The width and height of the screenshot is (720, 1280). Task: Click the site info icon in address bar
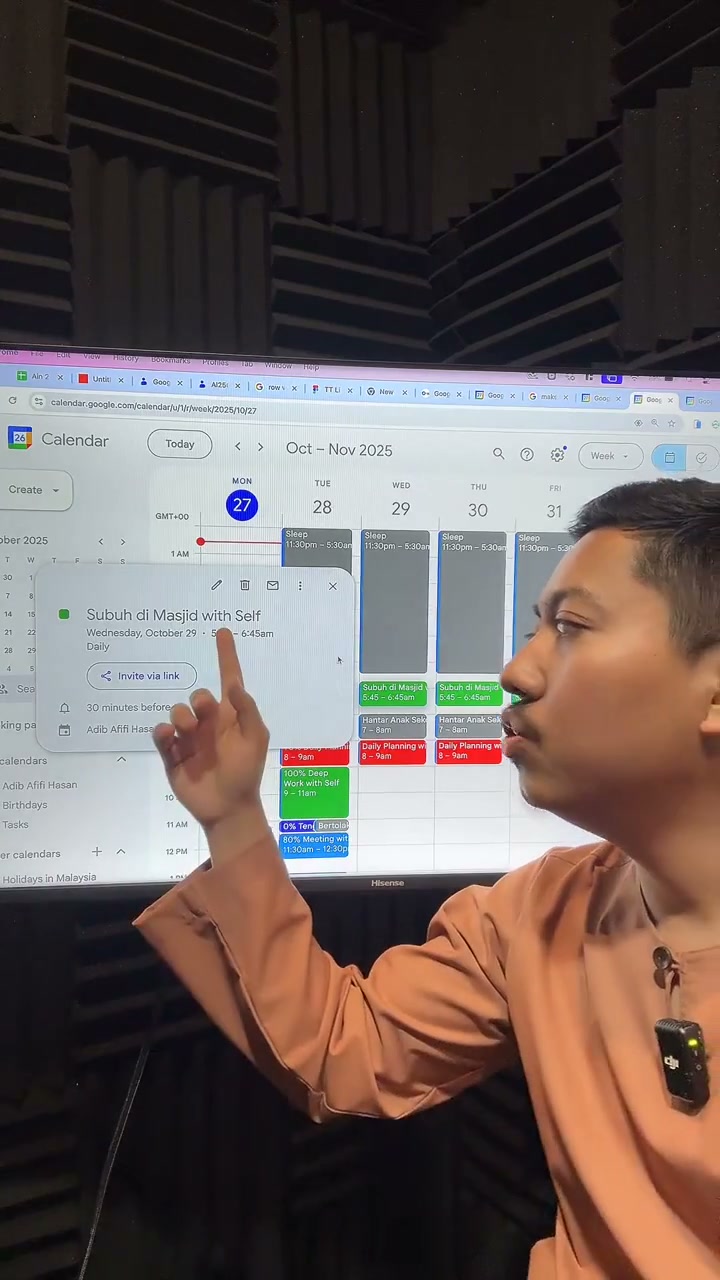38,402
